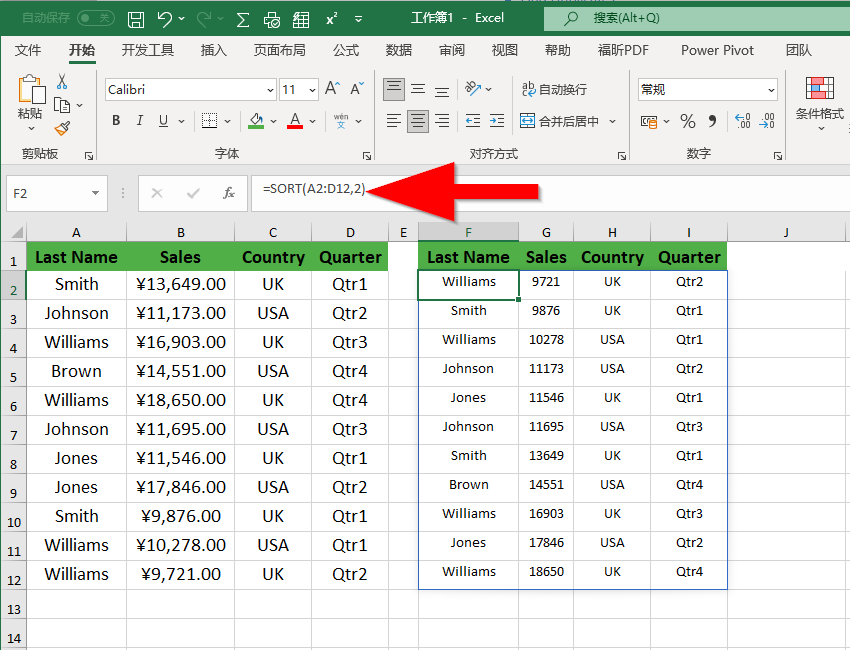
Task: Click the decrease decimal icon
Action: [767, 121]
